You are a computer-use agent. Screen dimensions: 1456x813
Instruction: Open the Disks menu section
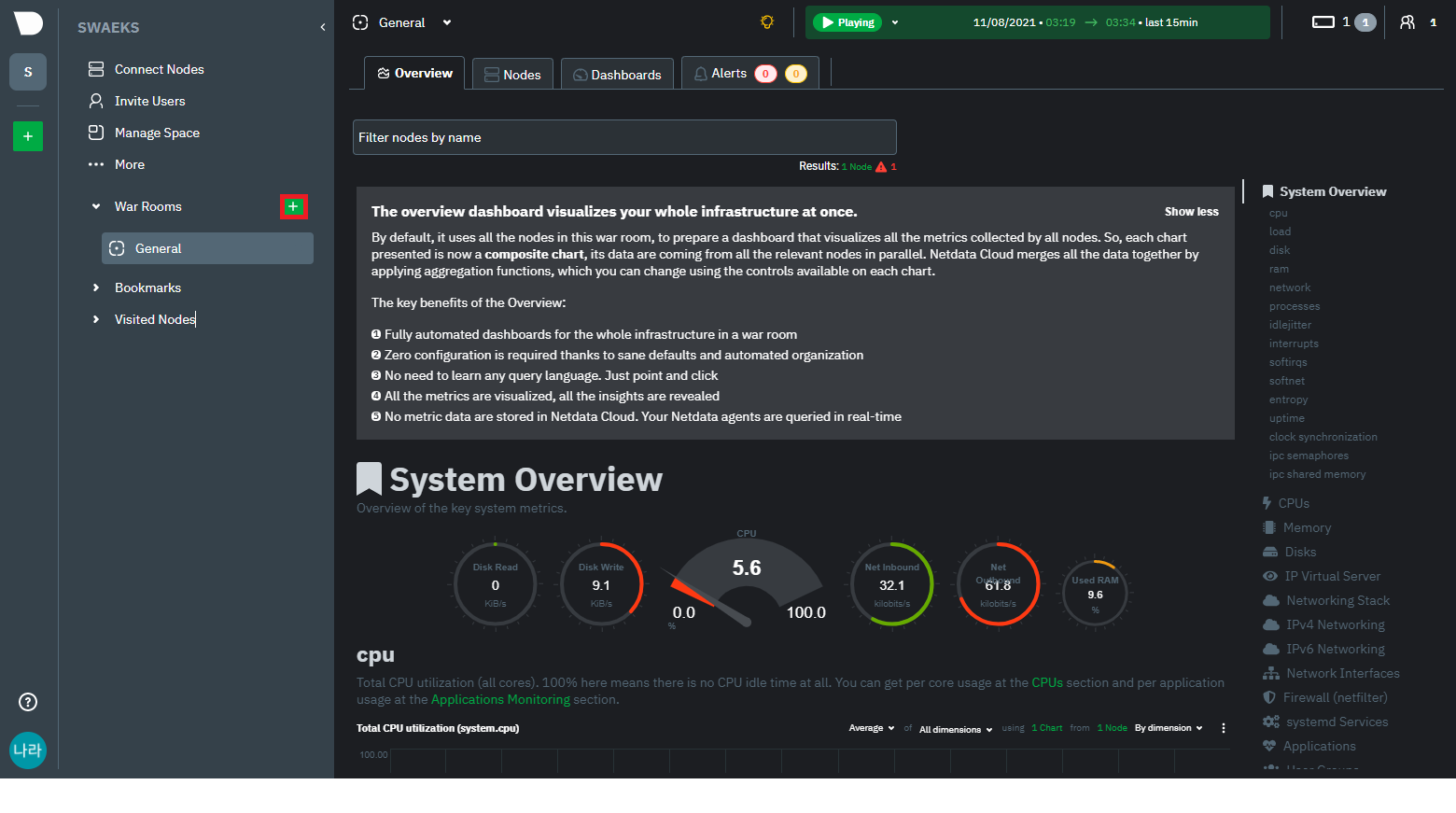(x=1289, y=552)
